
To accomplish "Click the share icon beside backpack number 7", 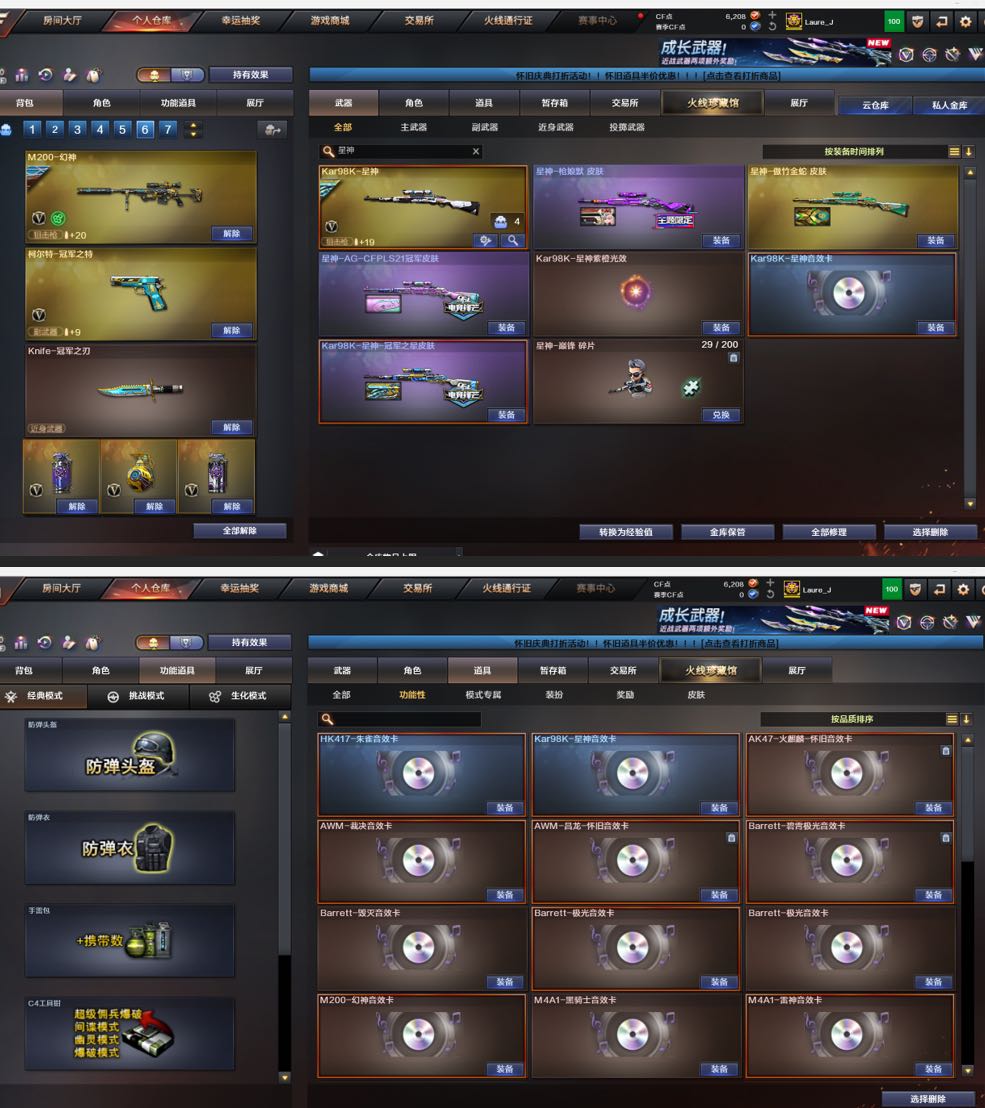I will pyautogui.click(x=270, y=129).
